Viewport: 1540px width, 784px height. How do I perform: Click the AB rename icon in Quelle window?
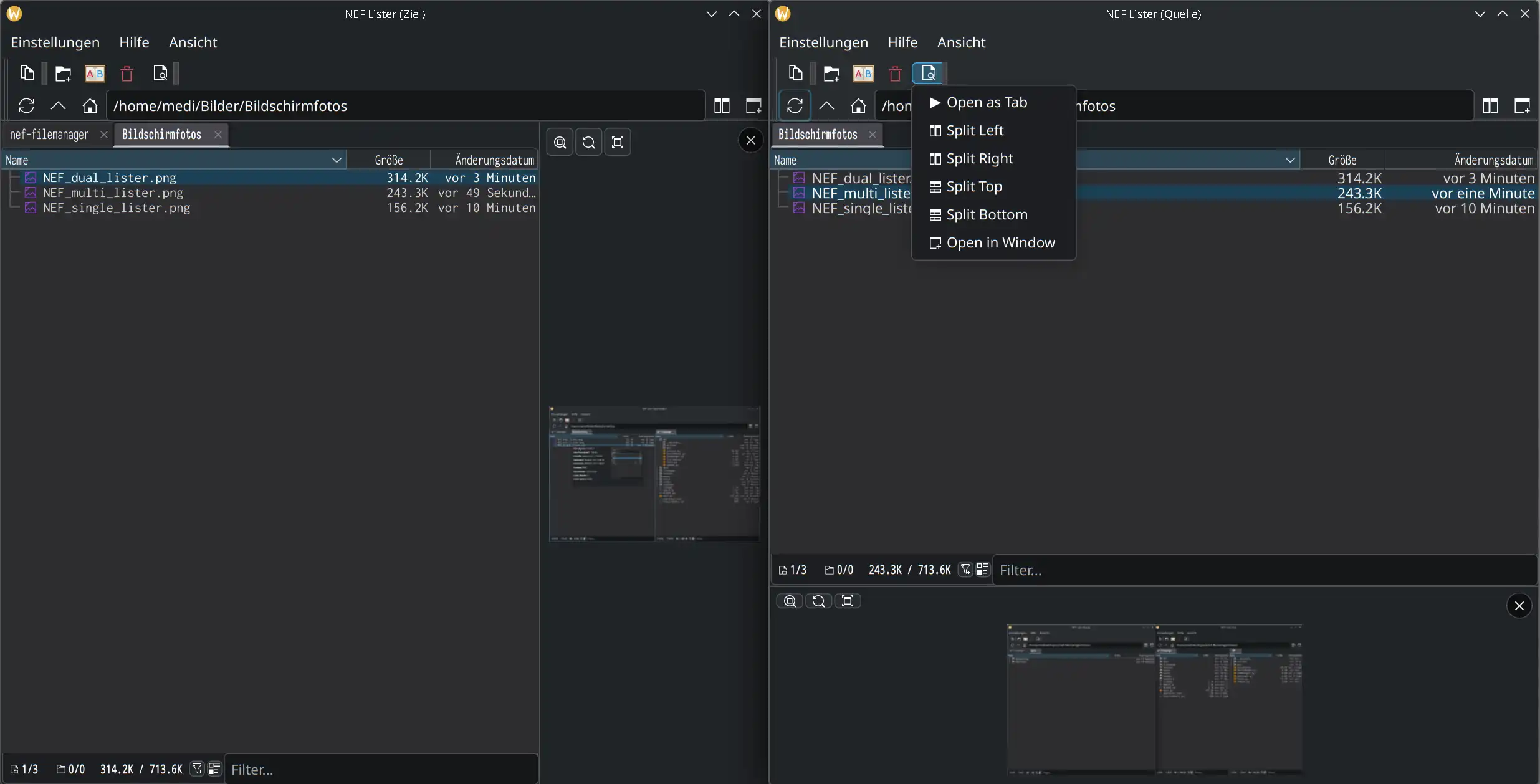pos(863,74)
